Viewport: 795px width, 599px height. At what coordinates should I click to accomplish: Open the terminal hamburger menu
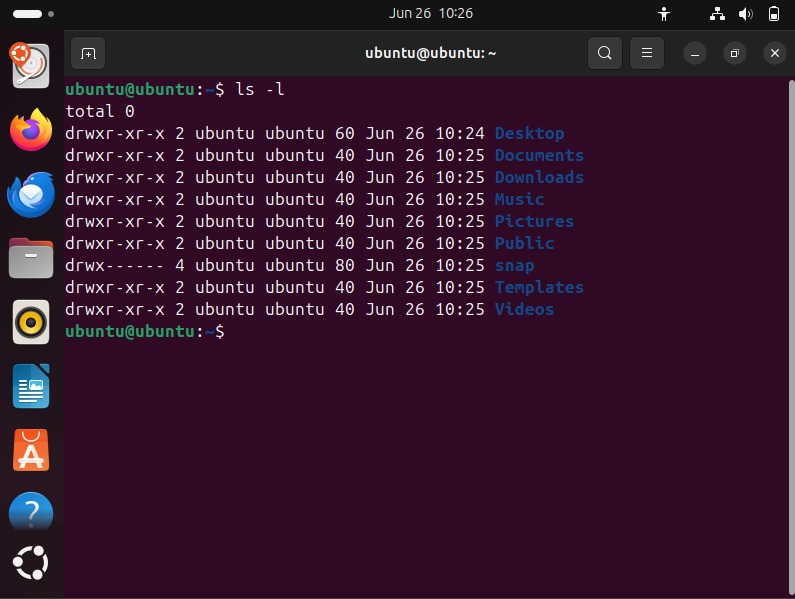pyautogui.click(x=646, y=53)
